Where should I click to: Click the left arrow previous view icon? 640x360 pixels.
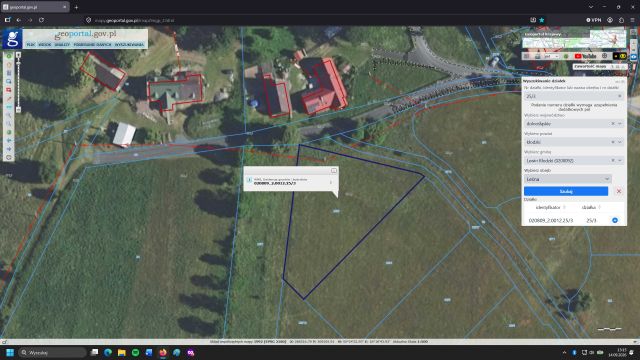pos(9,140)
